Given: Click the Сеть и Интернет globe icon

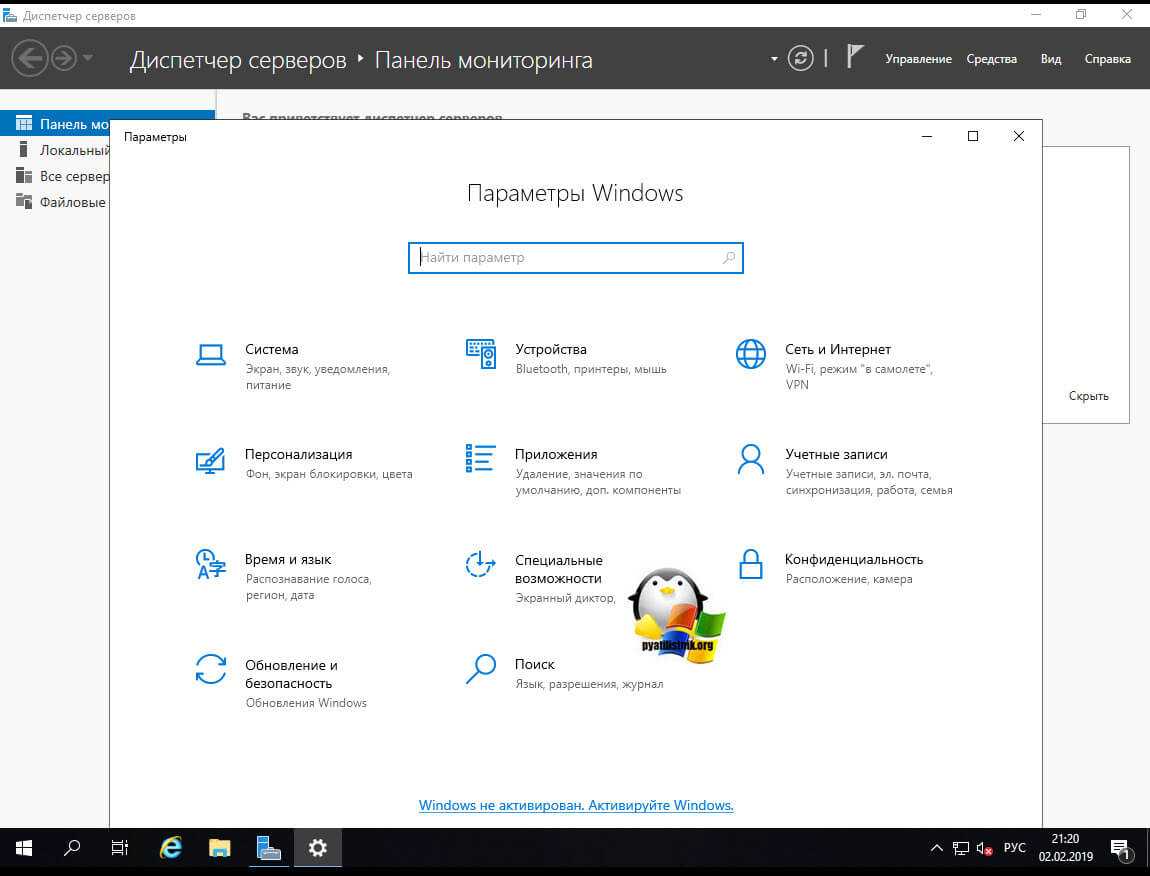Looking at the screenshot, I should coord(750,354).
